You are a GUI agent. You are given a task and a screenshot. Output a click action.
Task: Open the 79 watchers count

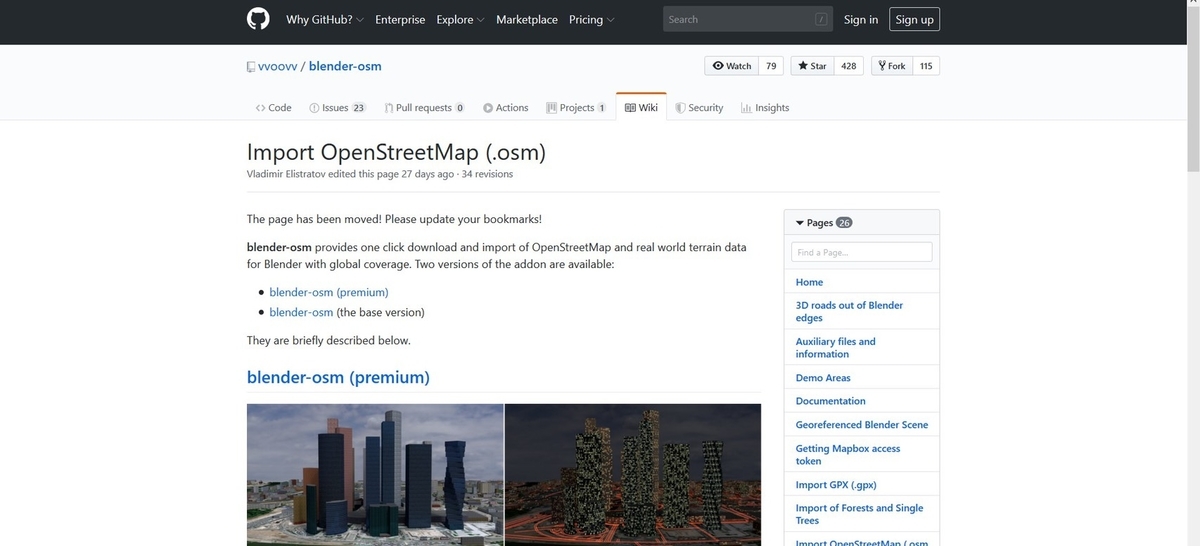coord(771,66)
